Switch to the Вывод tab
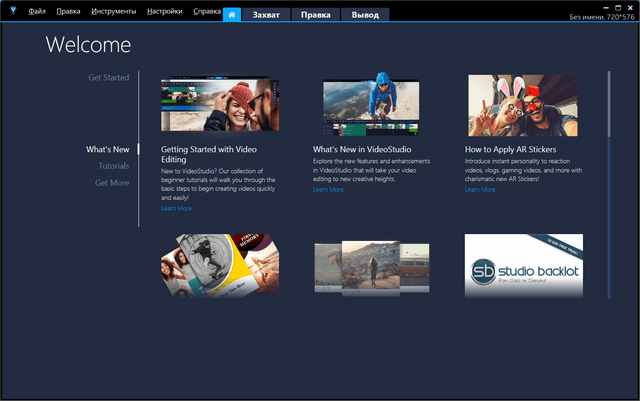640x401 pixels. [x=365, y=15]
